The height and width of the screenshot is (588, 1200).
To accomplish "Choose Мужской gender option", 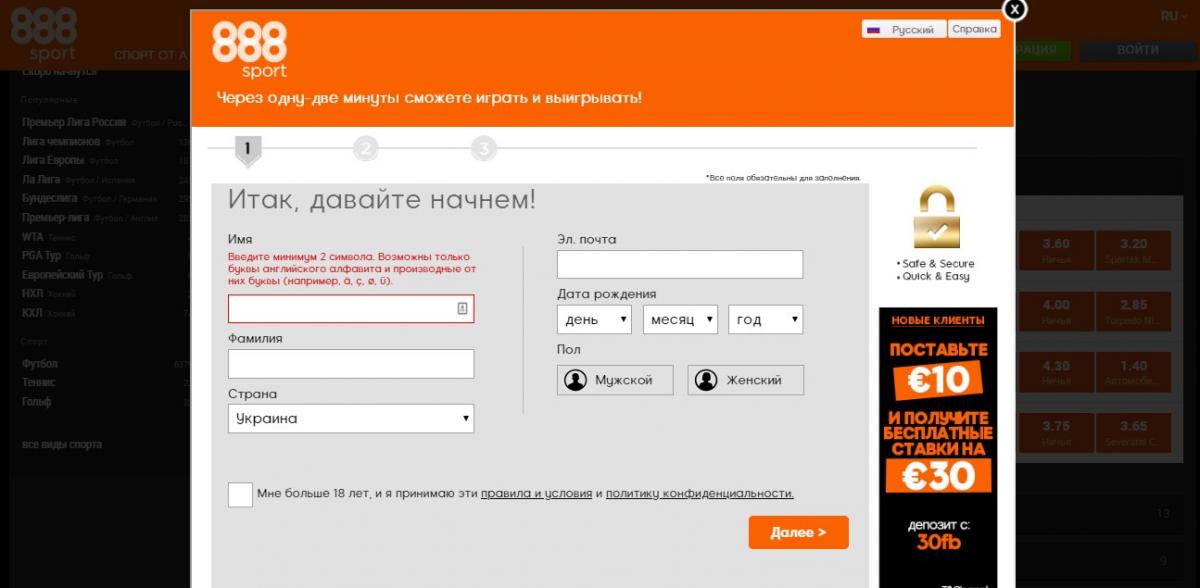I will pos(615,380).
